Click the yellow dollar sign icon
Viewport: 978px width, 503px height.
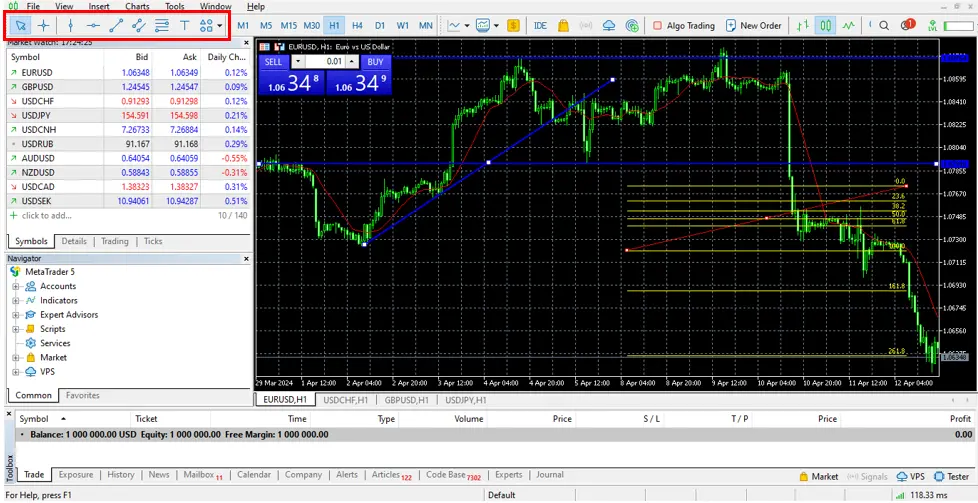click(x=513, y=26)
